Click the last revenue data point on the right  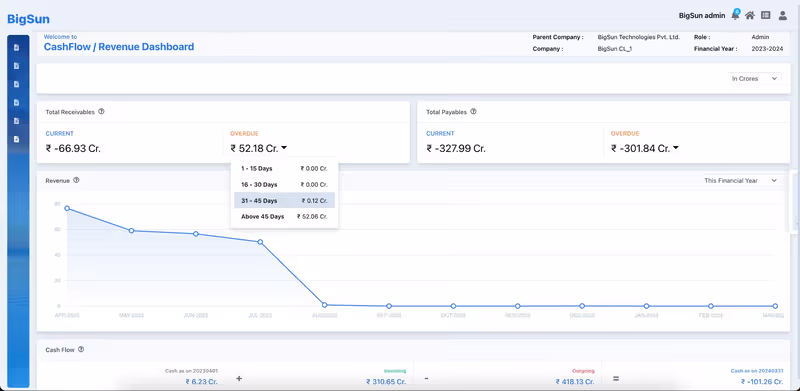tap(775, 306)
